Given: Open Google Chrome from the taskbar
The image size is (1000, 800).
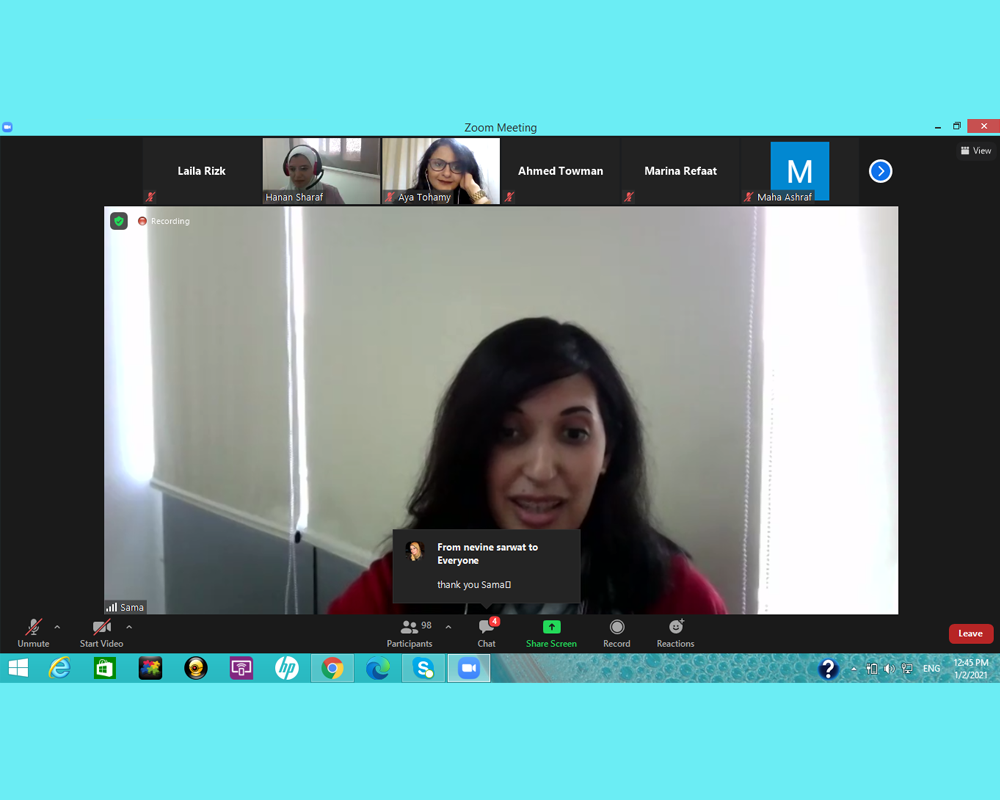Looking at the screenshot, I should pos(332,669).
